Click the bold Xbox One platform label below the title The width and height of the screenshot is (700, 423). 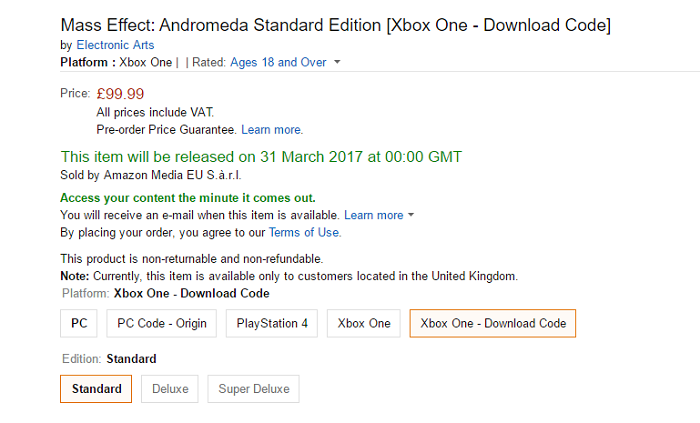[145, 62]
